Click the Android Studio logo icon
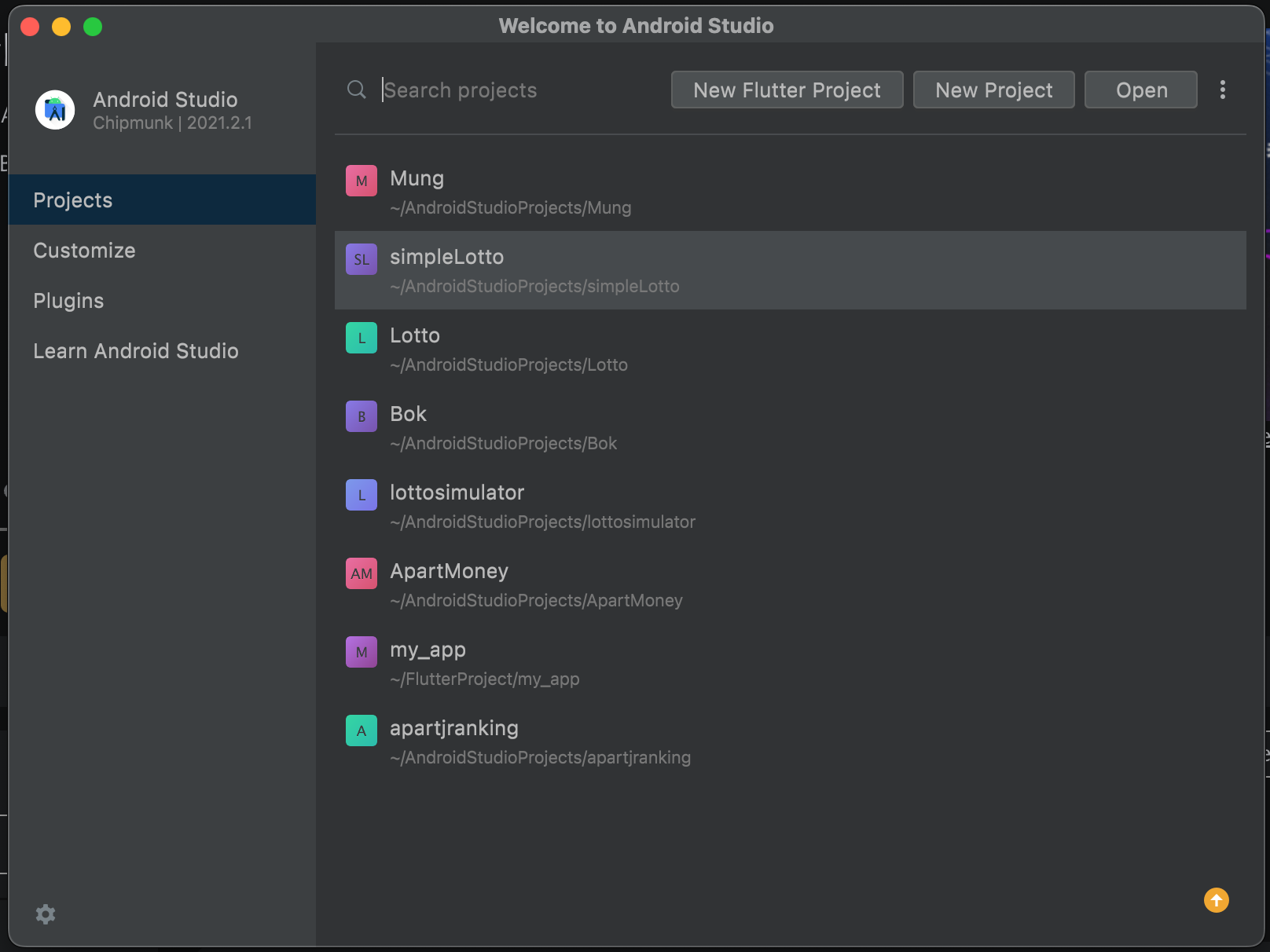The width and height of the screenshot is (1270, 952). coord(55,110)
